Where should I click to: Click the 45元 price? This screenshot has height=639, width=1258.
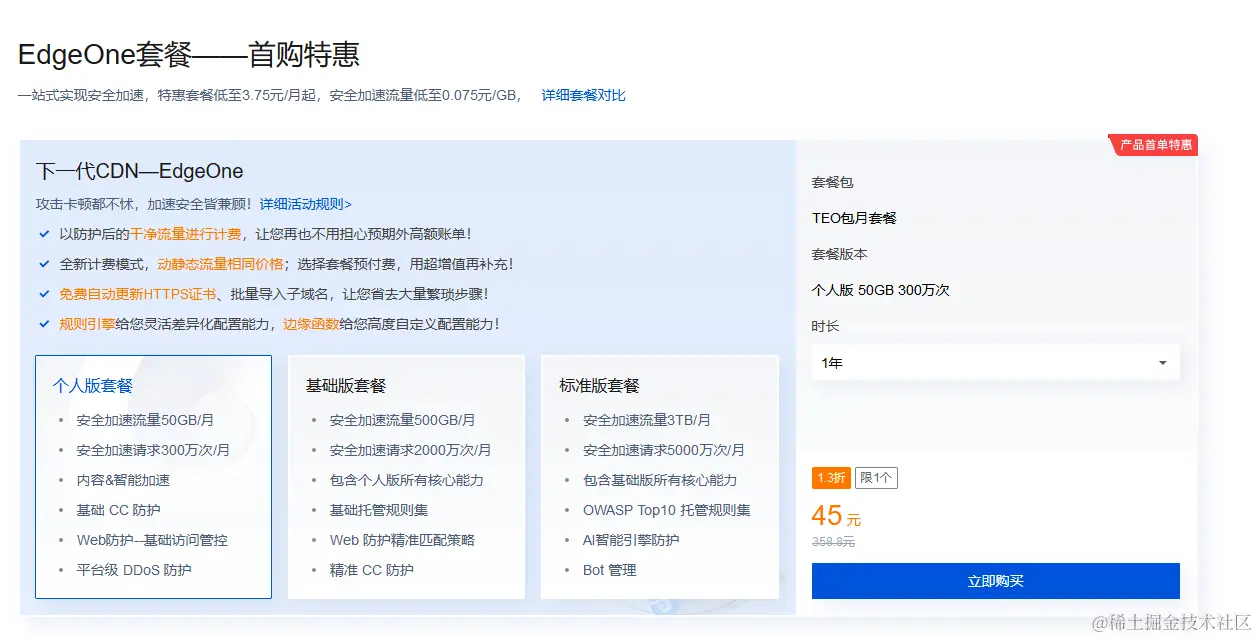coord(836,516)
